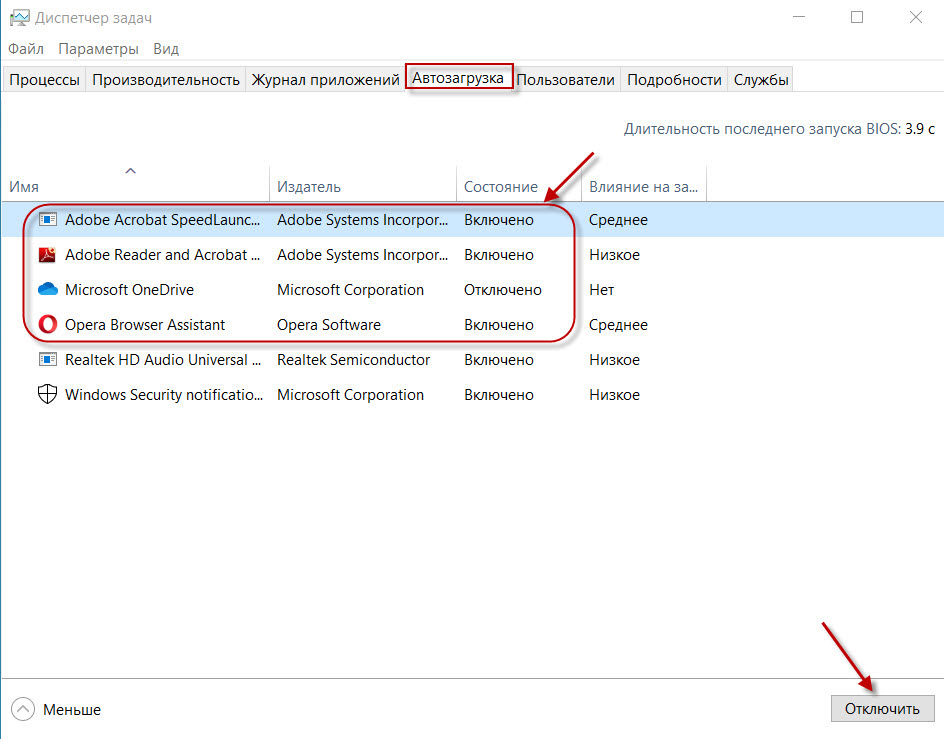Click the Microsoft OneDrive cloud icon
Screen dimensions: 944x739
tap(48, 290)
